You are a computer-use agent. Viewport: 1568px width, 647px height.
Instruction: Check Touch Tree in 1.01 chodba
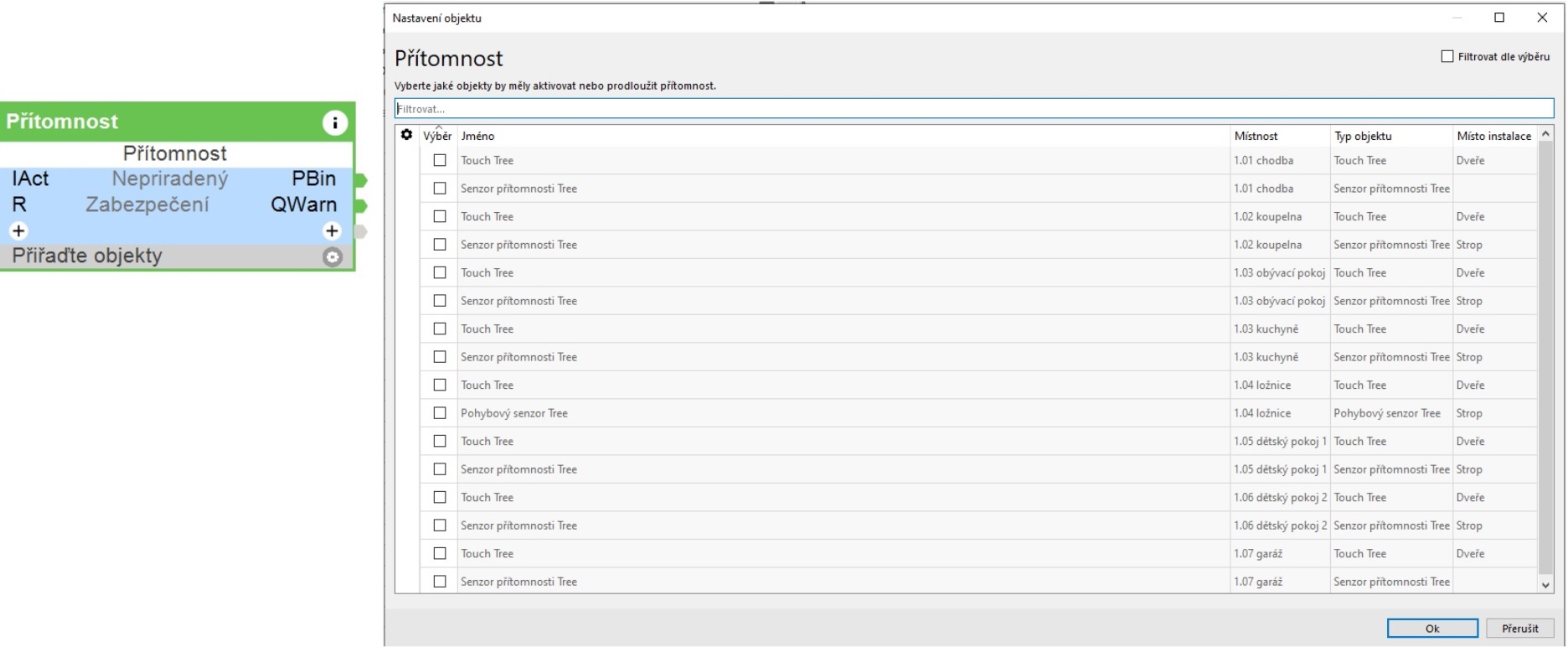[440, 160]
